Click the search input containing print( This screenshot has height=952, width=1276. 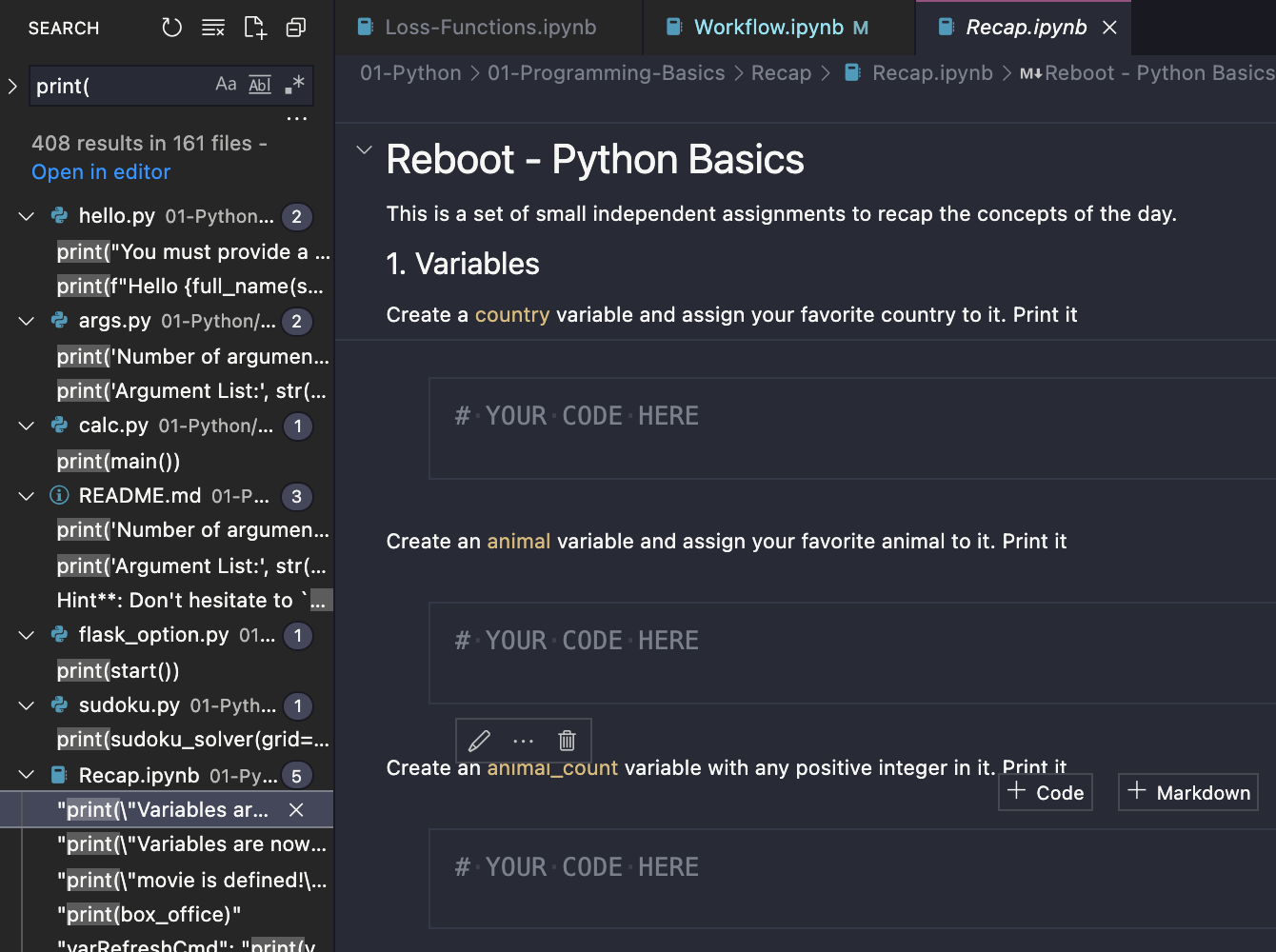(119, 86)
